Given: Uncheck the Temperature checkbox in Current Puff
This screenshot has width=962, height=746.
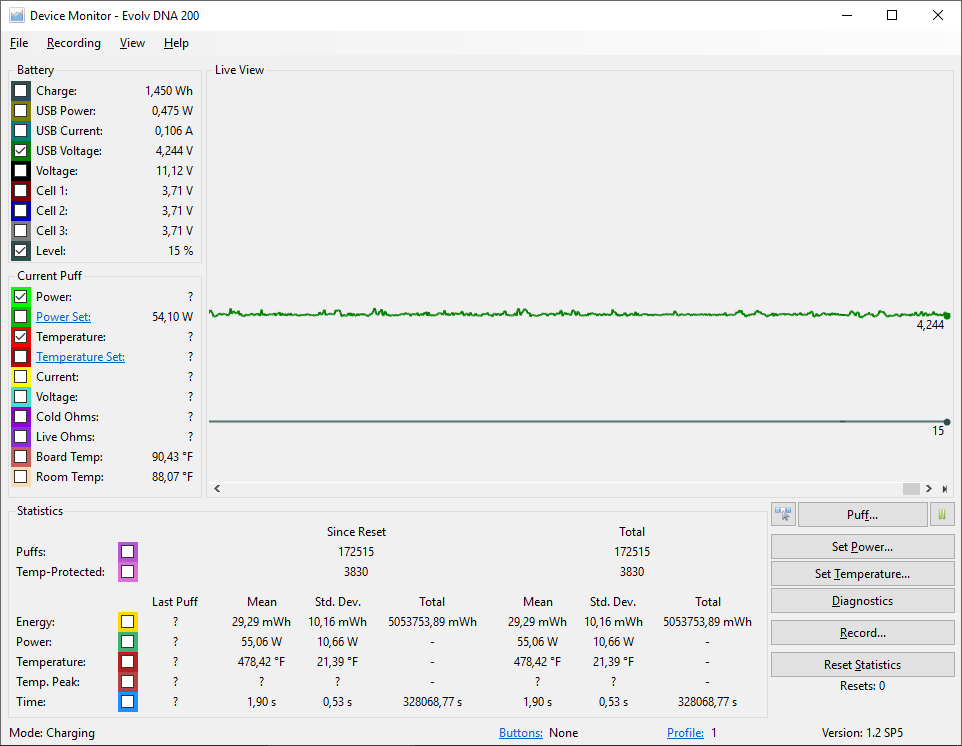Looking at the screenshot, I should click(x=21, y=337).
